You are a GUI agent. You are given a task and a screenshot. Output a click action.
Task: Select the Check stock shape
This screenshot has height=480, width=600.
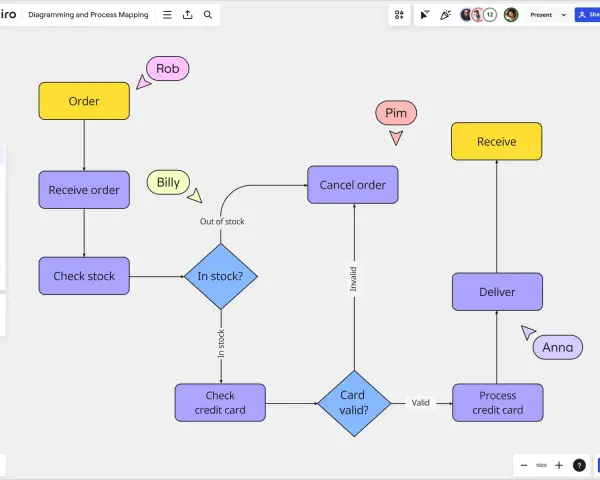[x=84, y=276]
